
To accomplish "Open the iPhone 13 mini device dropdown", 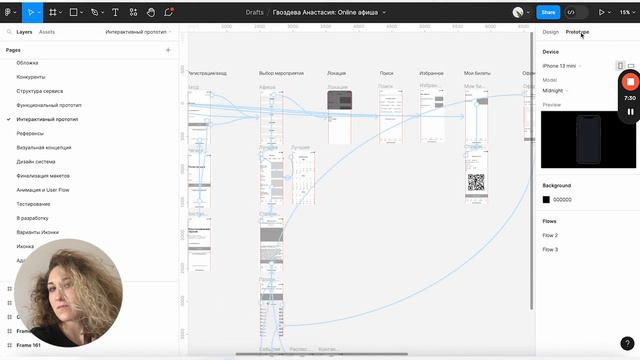I will tap(562, 66).
